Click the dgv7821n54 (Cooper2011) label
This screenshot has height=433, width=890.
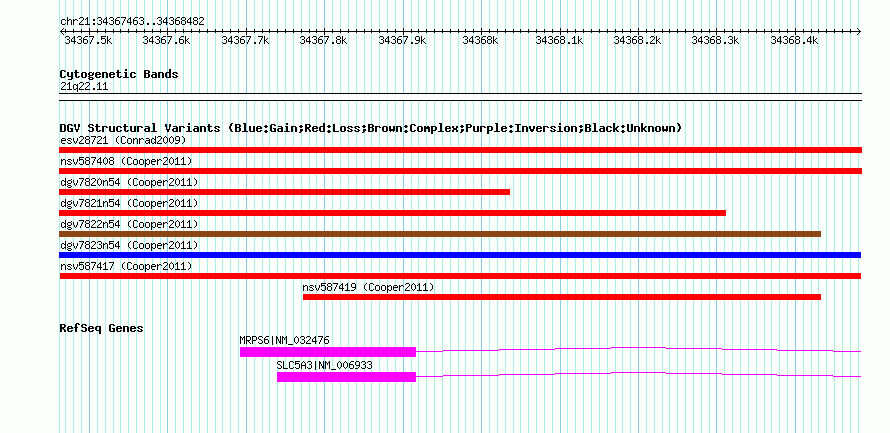[129, 203]
